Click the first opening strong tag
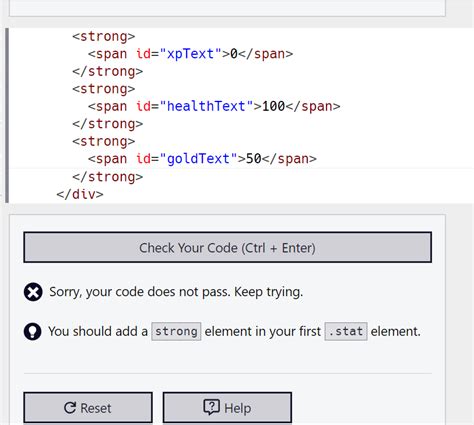This screenshot has width=474, height=425. (x=104, y=36)
